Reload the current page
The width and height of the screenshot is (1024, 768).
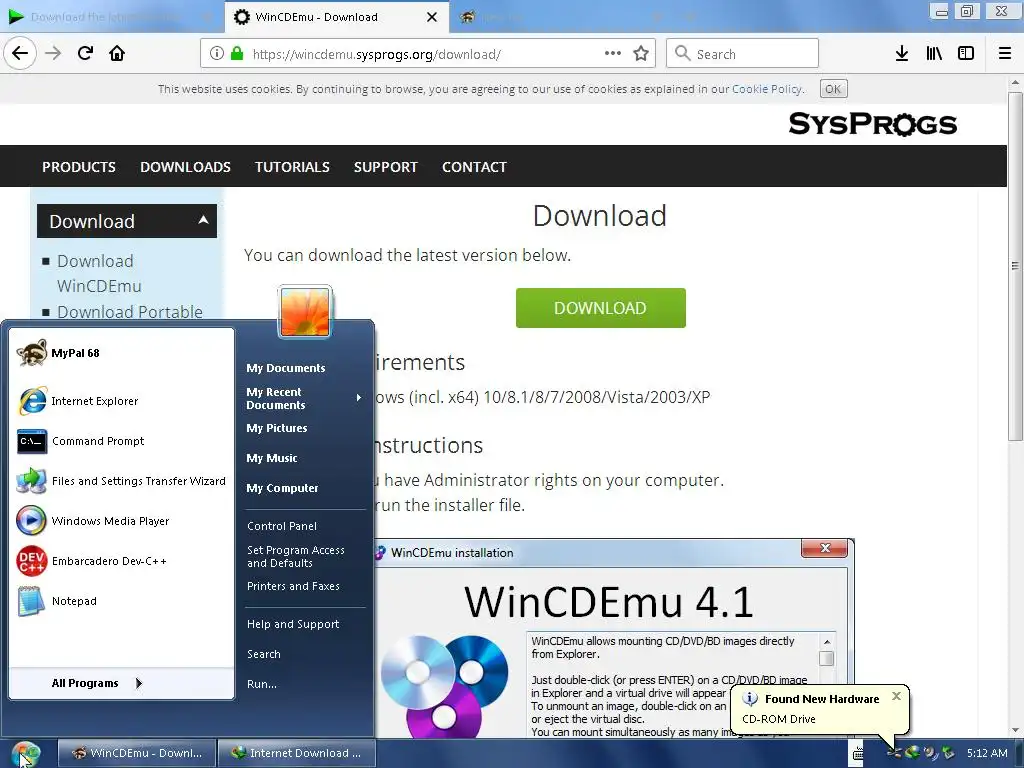point(85,54)
